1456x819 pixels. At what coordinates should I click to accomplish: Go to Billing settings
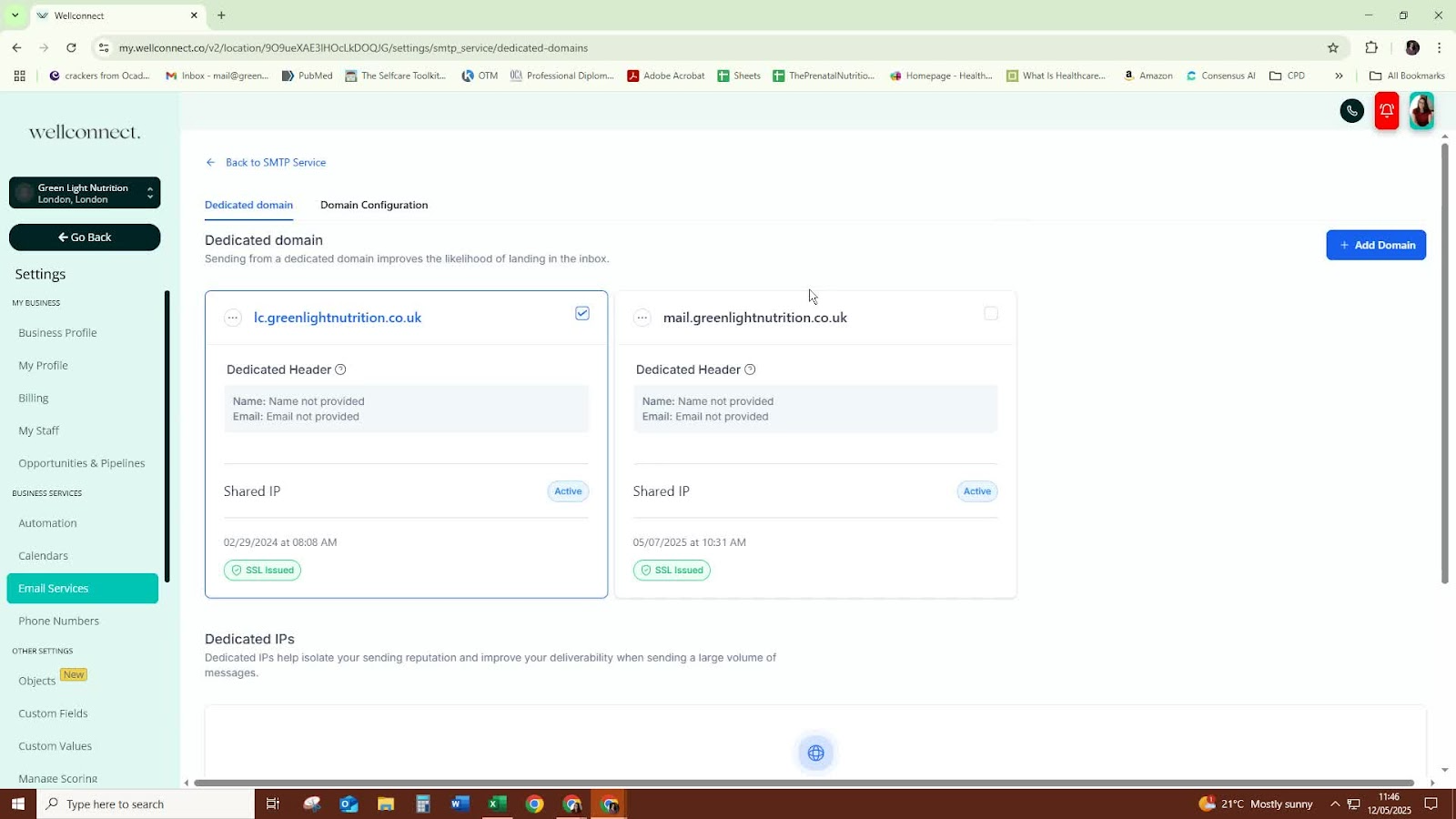(x=34, y=398)
